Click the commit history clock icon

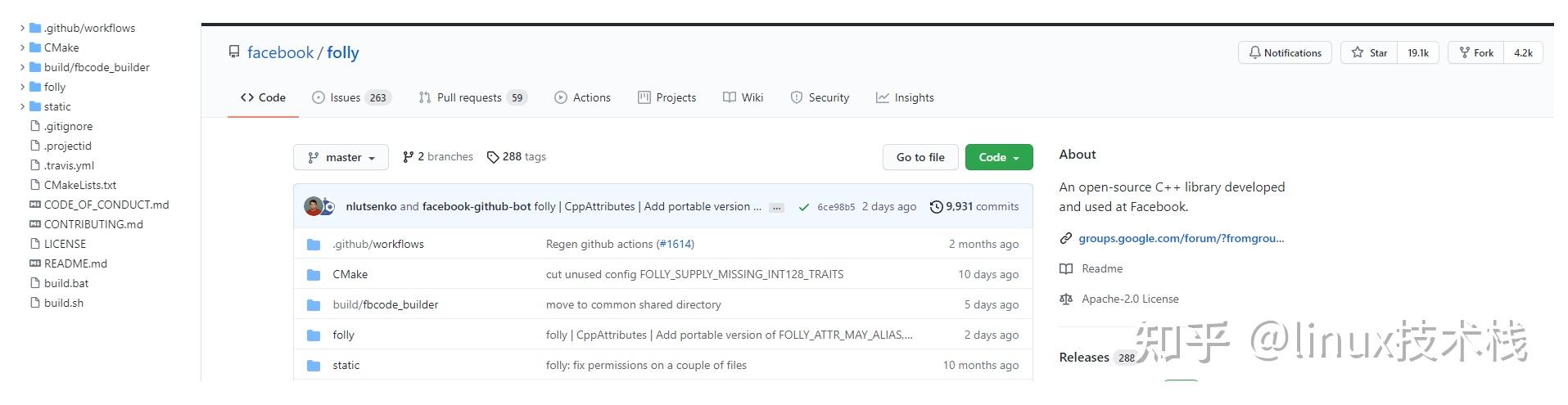click(936, 207)
